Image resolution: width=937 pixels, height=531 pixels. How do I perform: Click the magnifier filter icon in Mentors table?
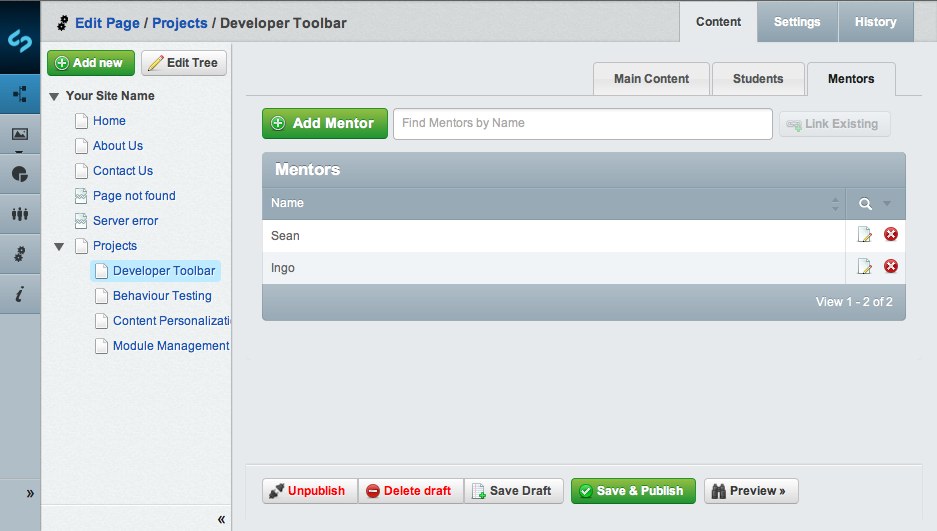[x=866, y=204]
